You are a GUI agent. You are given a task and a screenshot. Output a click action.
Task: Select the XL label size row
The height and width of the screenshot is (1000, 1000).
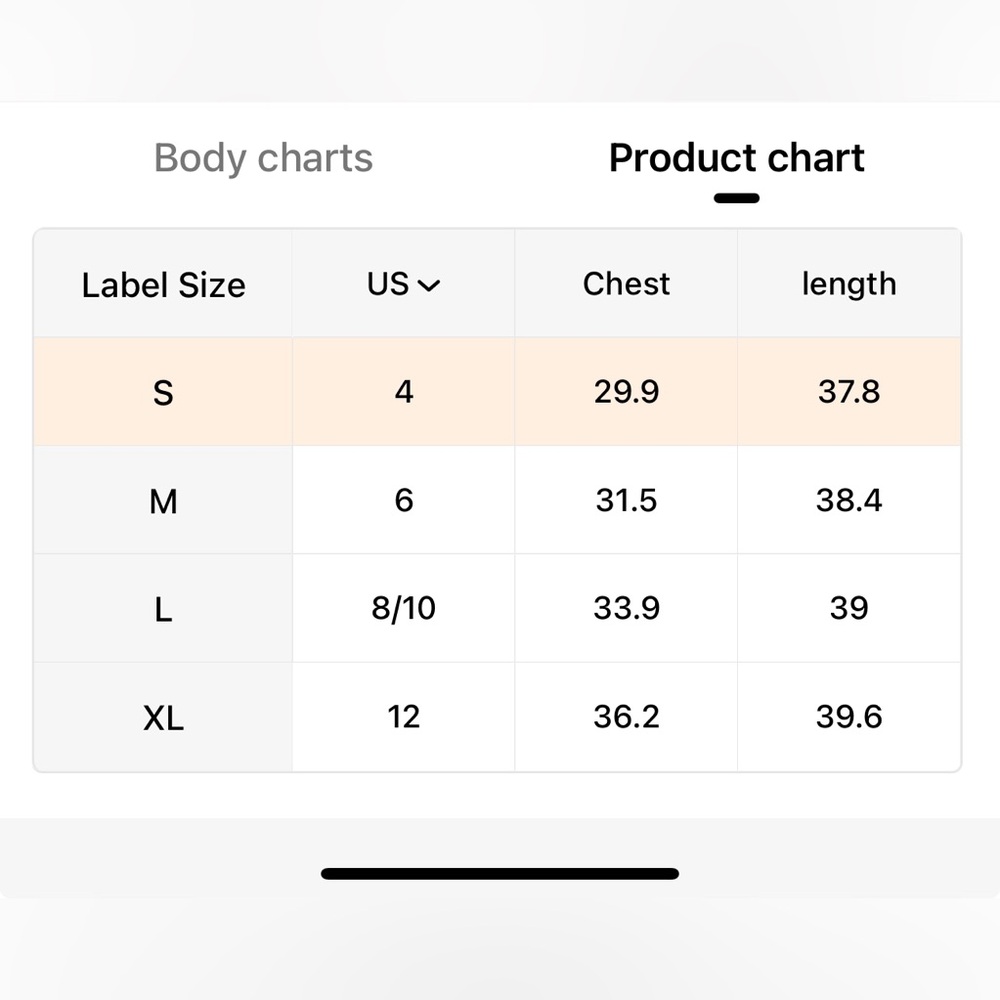coord(163,717)
